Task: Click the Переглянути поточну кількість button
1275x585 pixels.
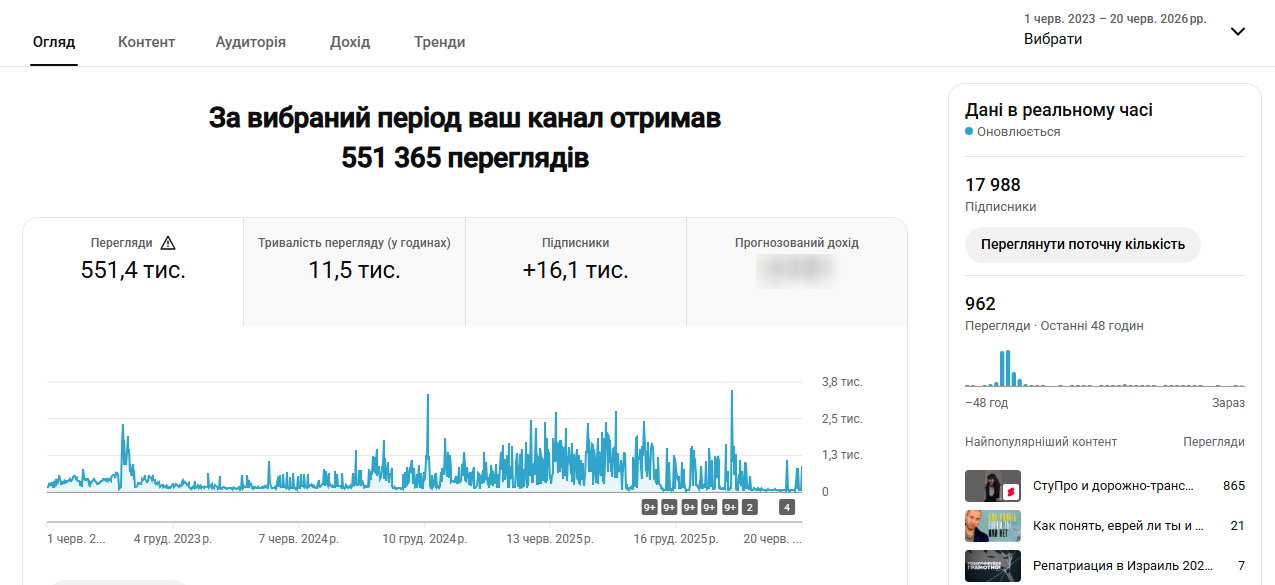Action: (x=1083, y=245)
